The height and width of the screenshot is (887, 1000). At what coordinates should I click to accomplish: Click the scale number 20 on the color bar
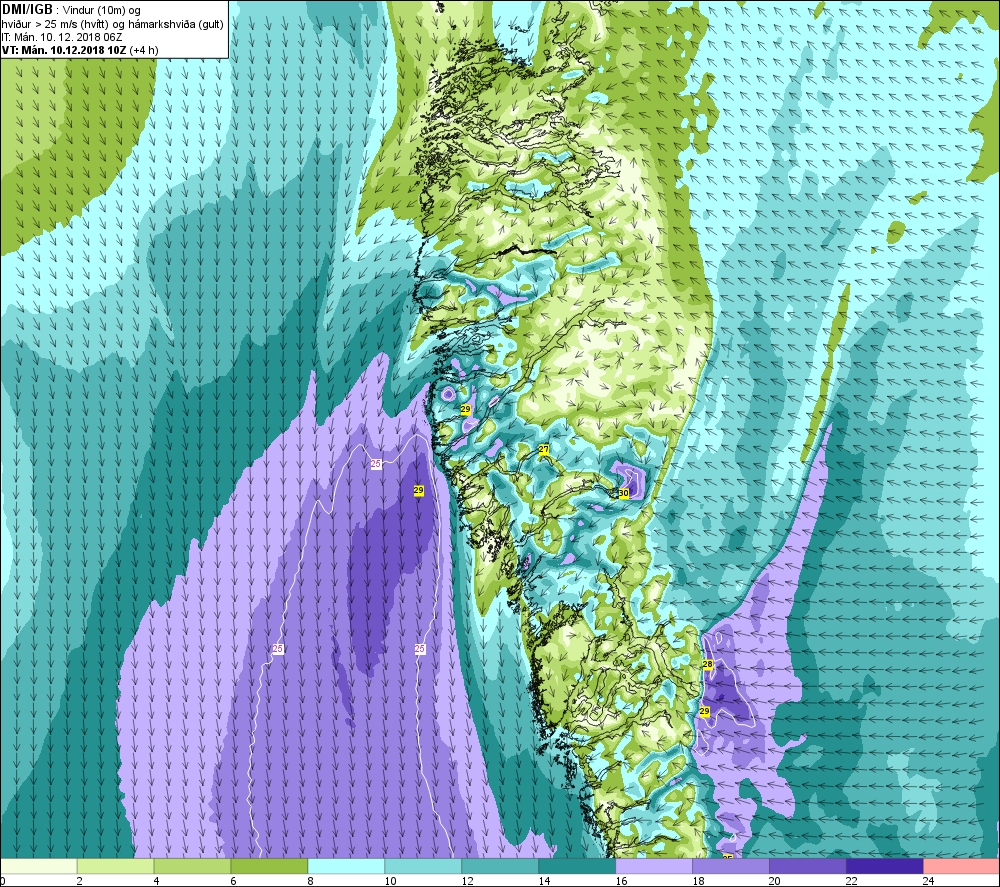[775, 881]
